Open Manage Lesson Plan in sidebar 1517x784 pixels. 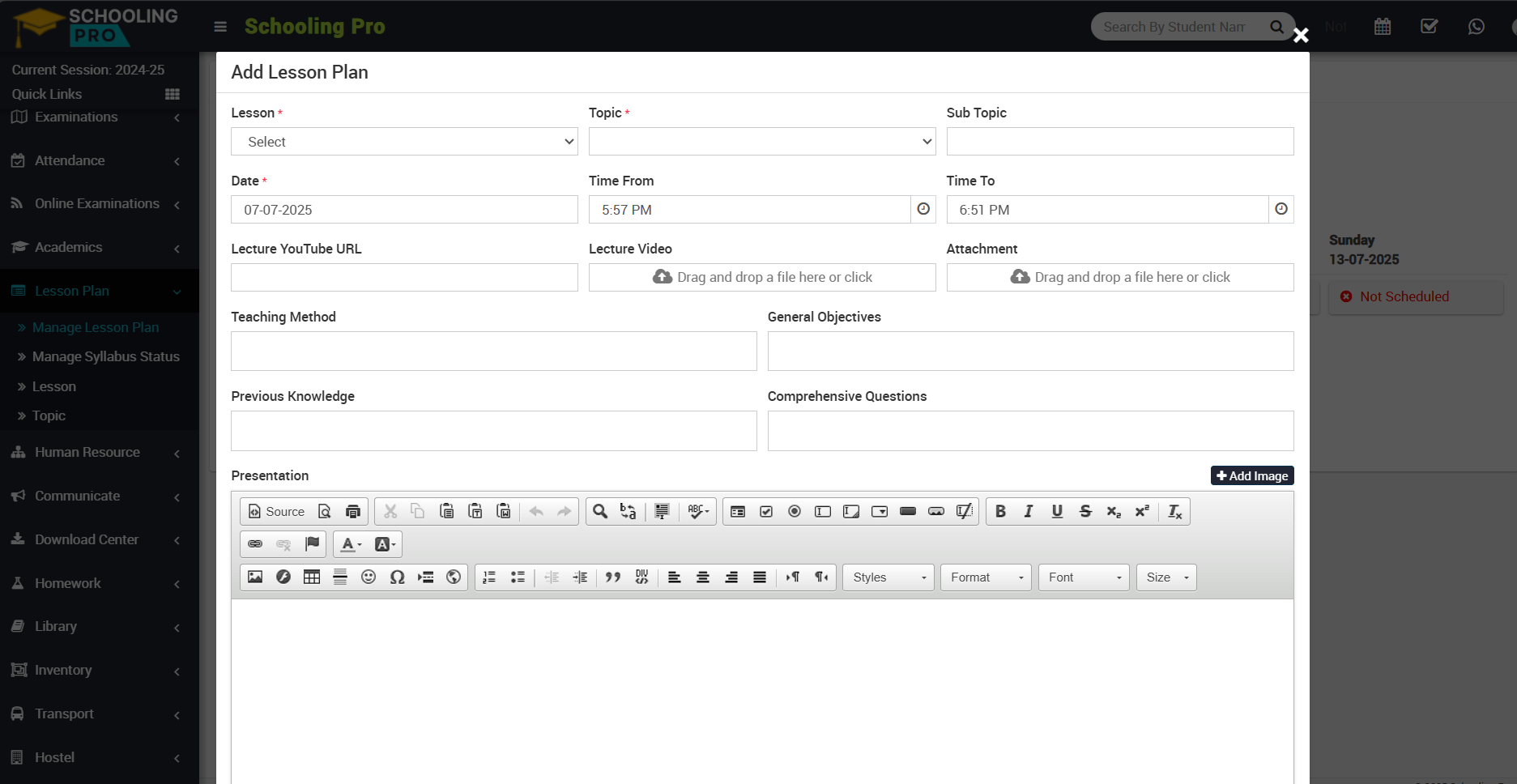(96, 327)
